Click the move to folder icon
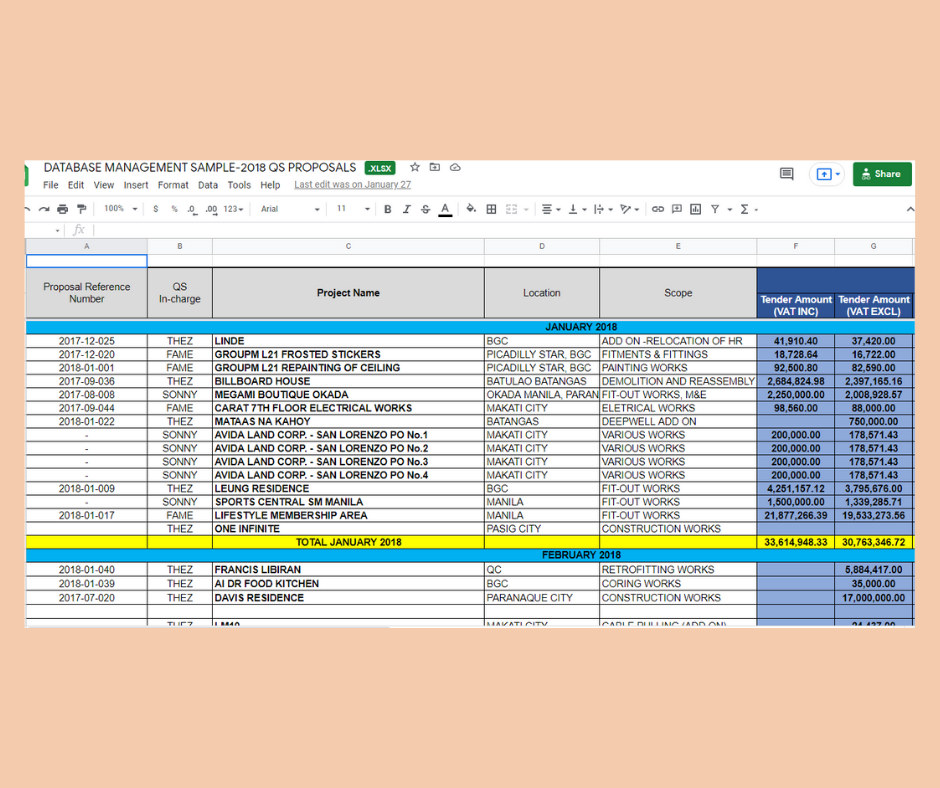This screenshot has height=788, width=940. tap(435, 167)
